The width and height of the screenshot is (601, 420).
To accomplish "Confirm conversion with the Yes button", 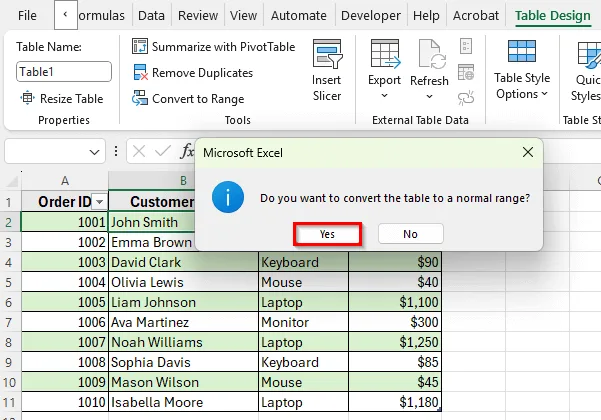I will point(327,234).
